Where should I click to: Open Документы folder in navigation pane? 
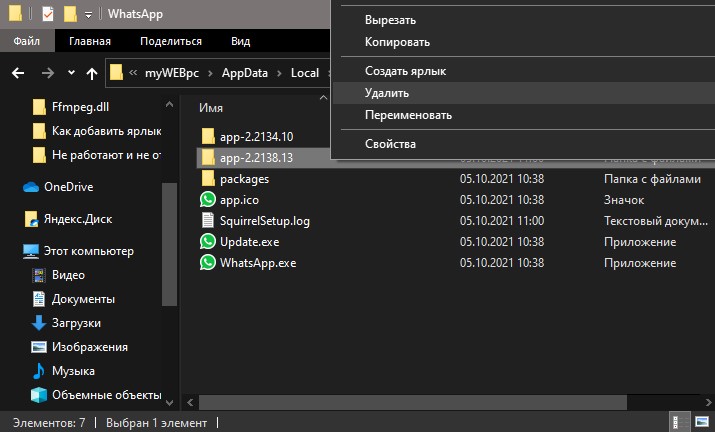83,299
